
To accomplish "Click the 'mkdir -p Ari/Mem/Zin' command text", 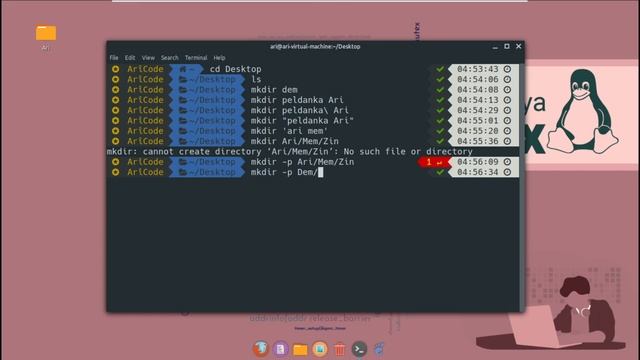I will pyautogui.click(x=302, y=162).
